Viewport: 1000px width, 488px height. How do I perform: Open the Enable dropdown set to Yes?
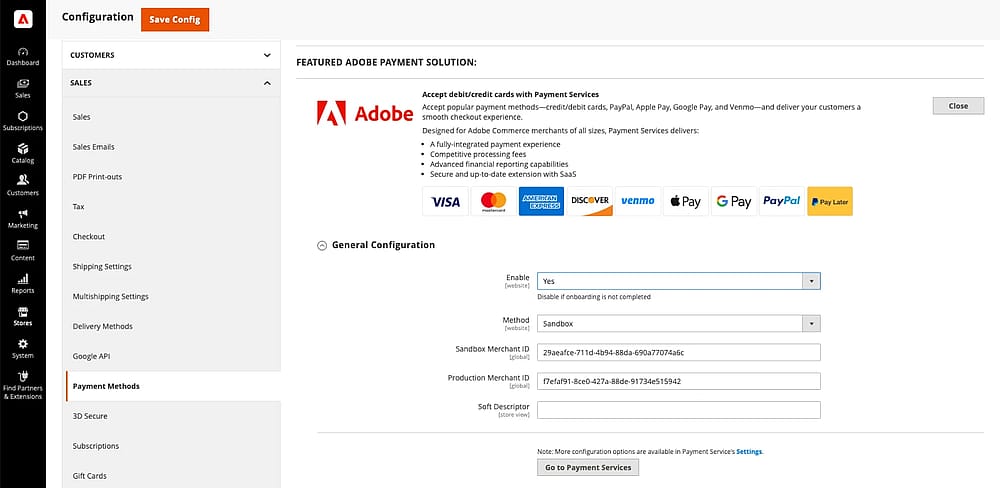coord(679,281)
